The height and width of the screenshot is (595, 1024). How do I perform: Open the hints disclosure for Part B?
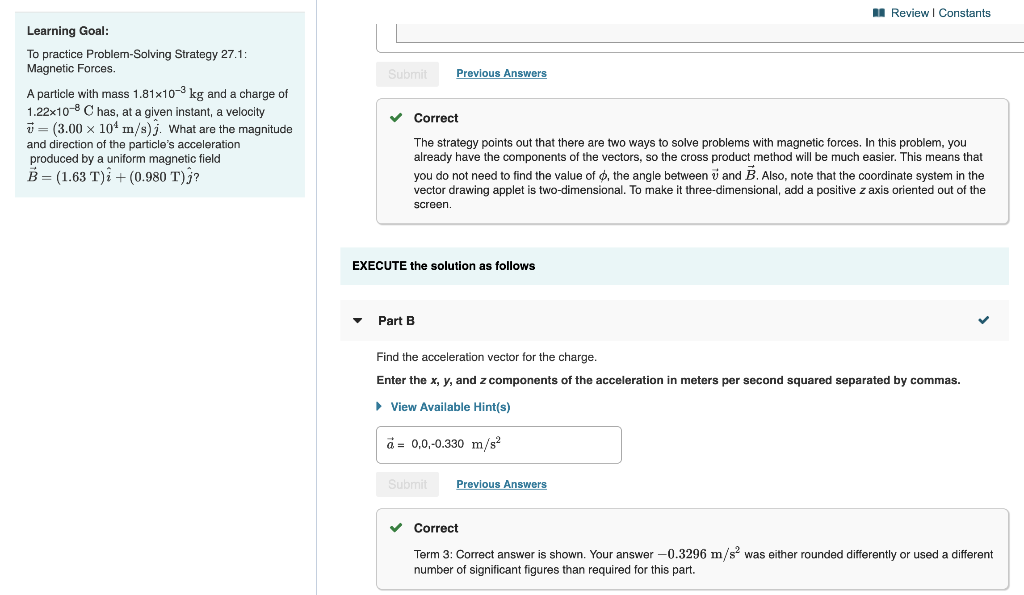click(444, 407)
